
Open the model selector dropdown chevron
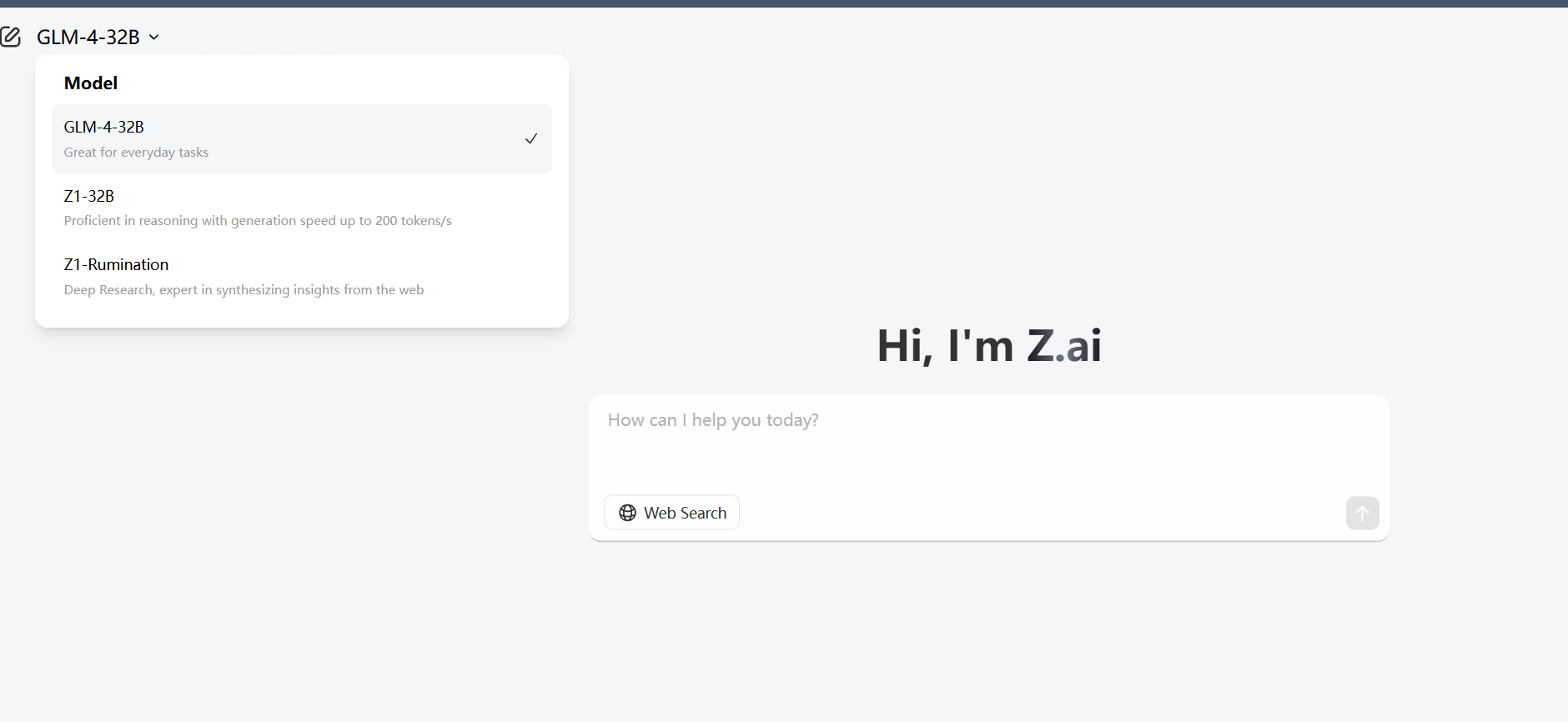pyautogui.click(x=153, y=37)
